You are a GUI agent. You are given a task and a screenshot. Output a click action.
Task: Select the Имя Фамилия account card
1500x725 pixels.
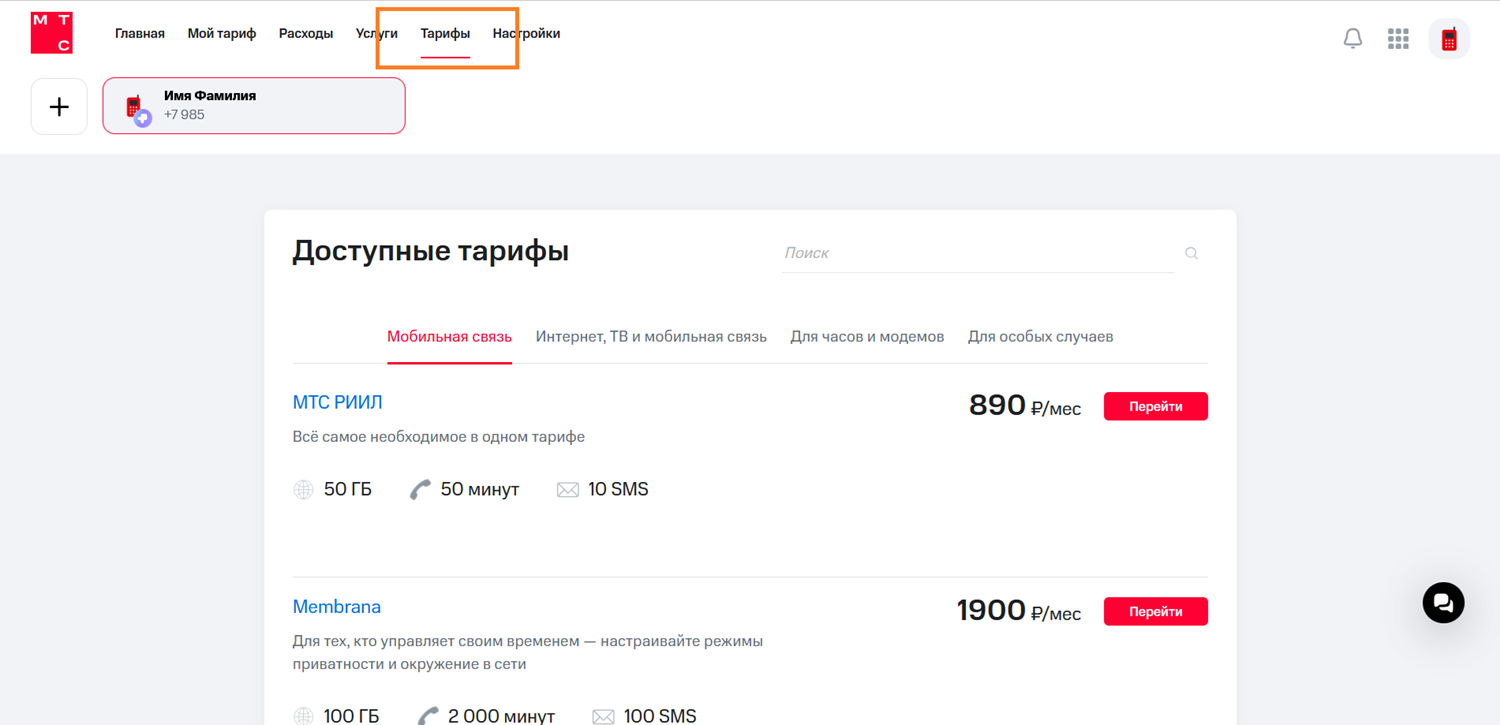(254, 106)
